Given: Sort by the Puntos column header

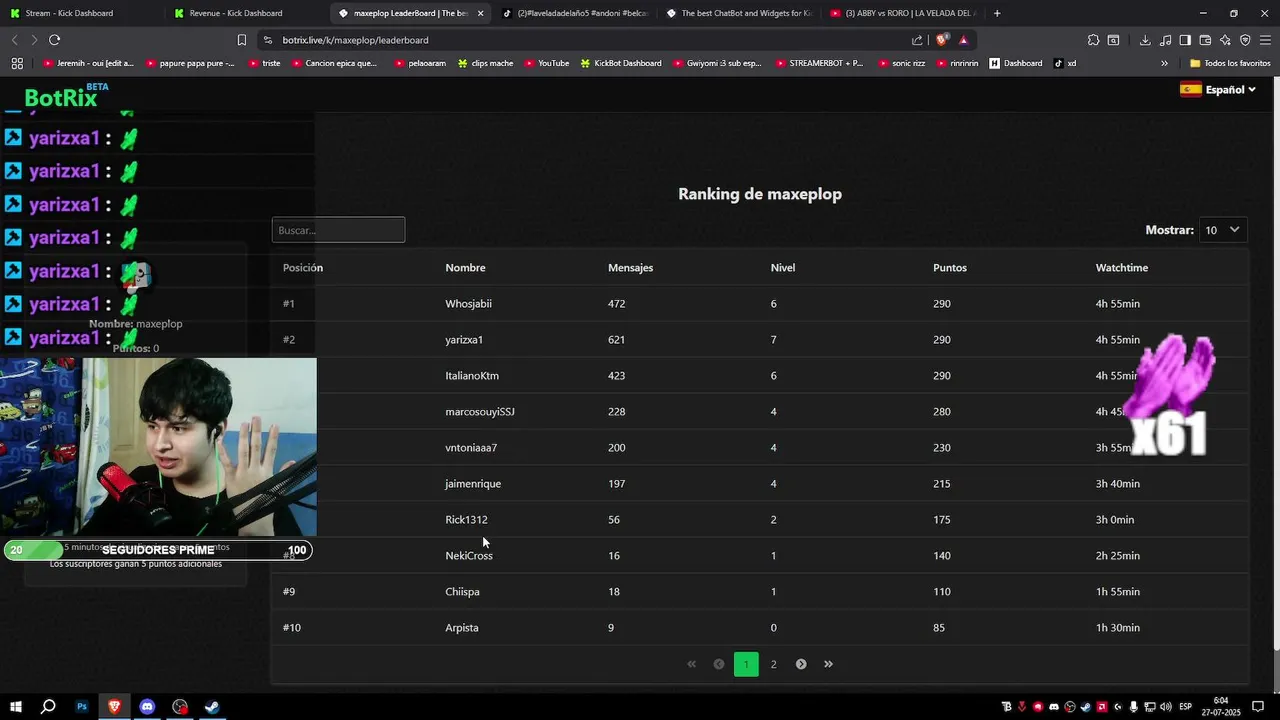Looking at the screenshot, I should coord(950,268).
